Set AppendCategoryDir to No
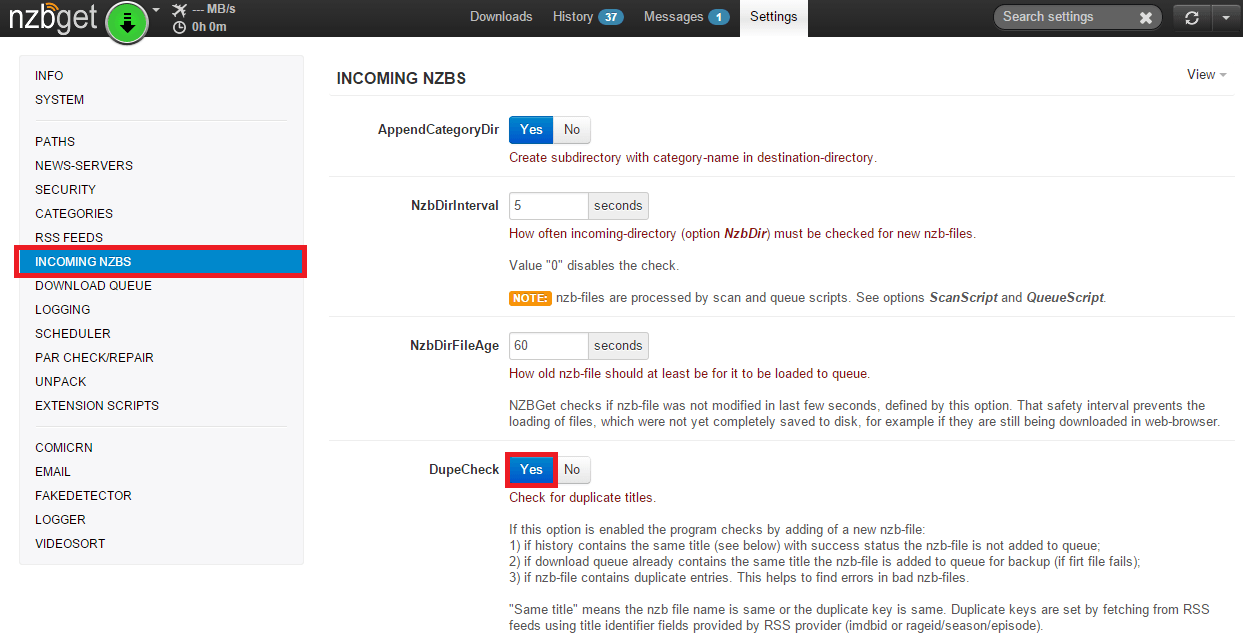The width and height of the screenshot is (1243, 637). (572, 130)
